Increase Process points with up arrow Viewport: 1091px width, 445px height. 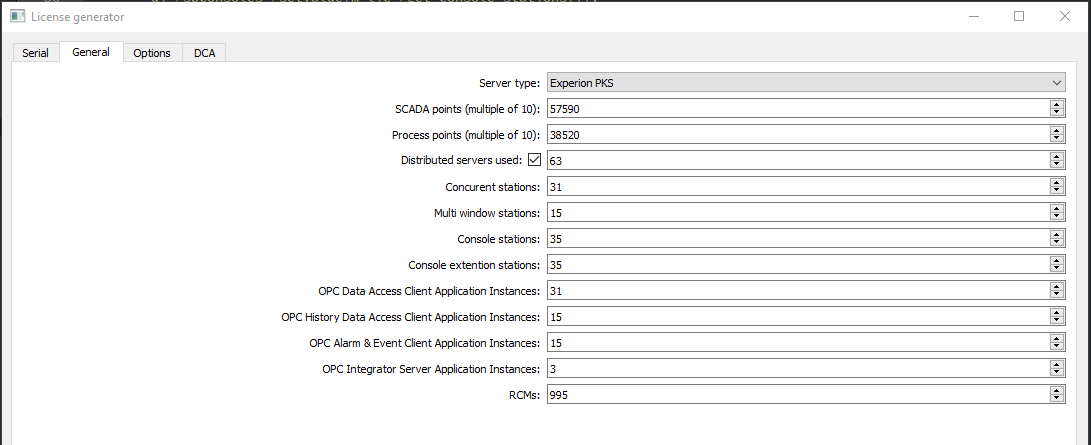(1057, 131)
